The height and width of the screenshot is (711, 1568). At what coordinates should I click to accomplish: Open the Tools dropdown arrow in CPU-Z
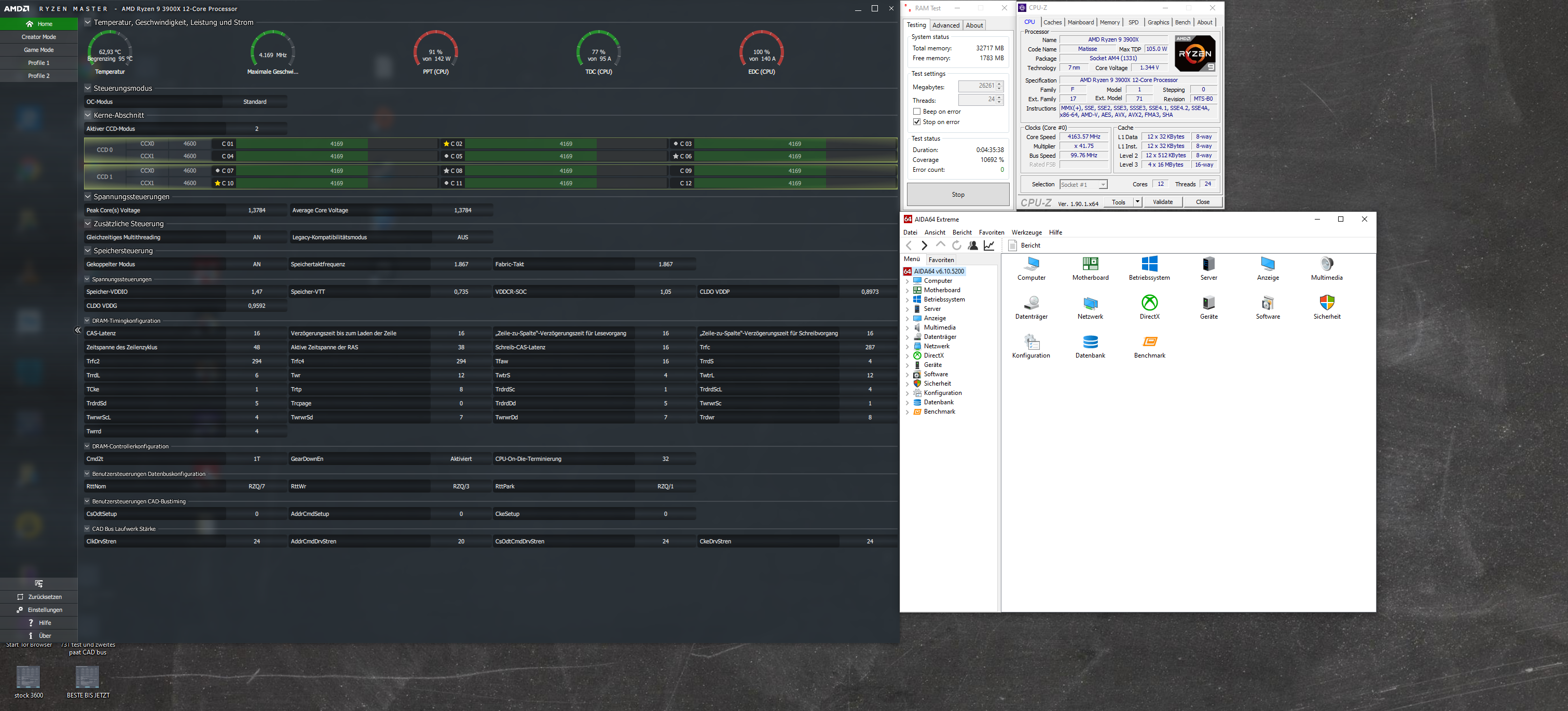click(x=1137, y=202)
